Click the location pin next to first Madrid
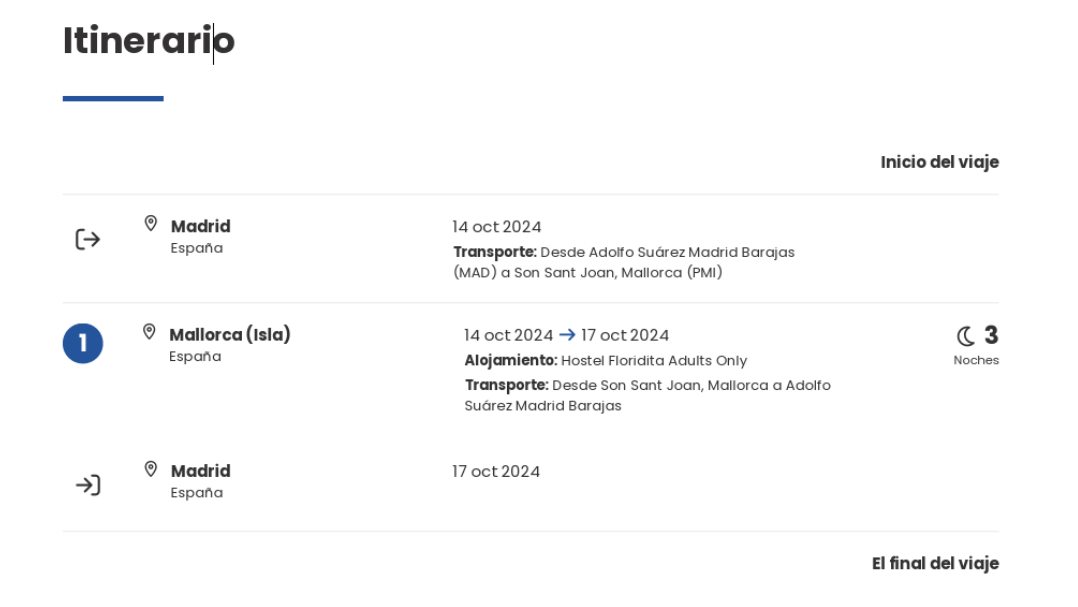 point(151,224)
